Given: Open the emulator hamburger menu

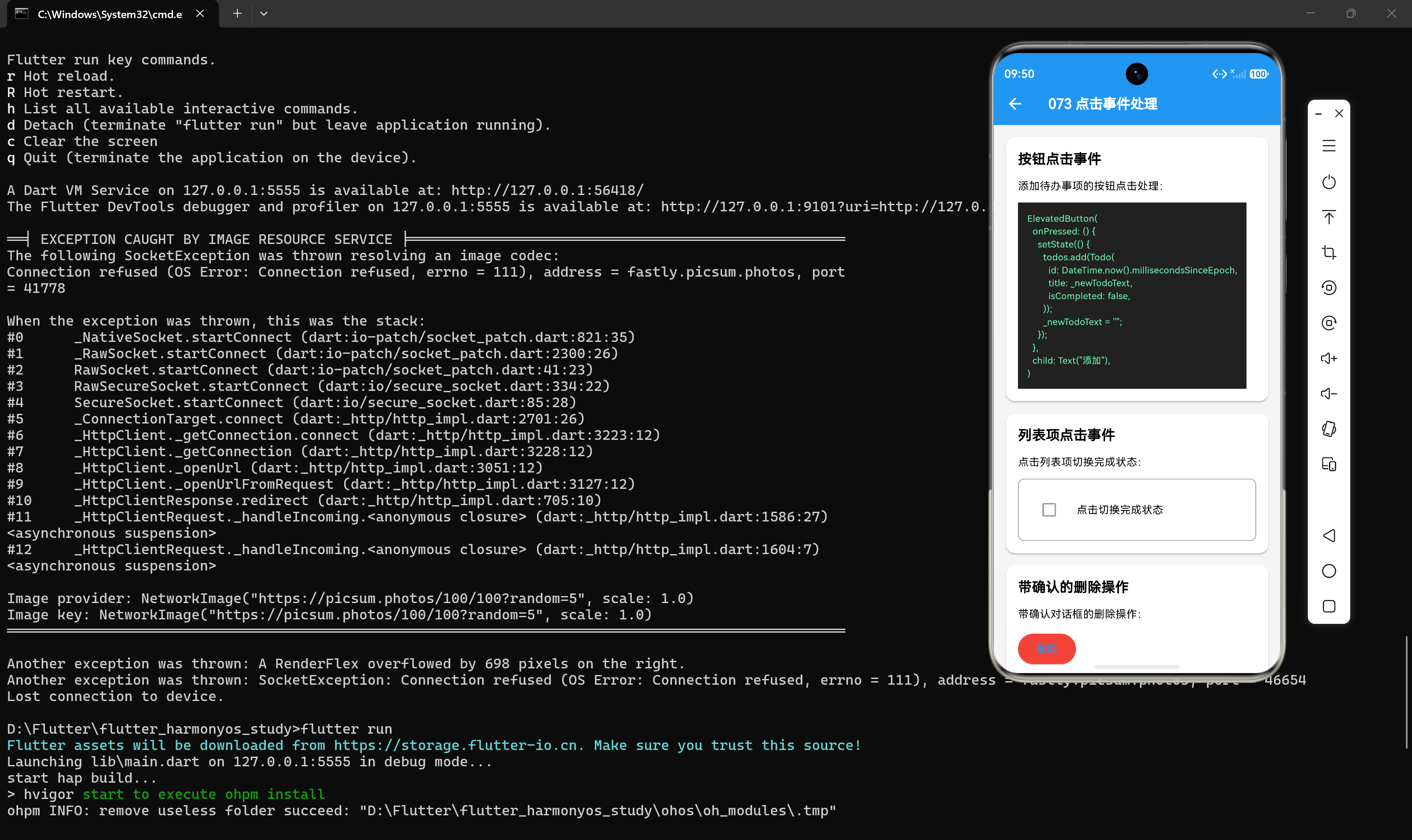Looking at the screenshot, I should 1329,146.
